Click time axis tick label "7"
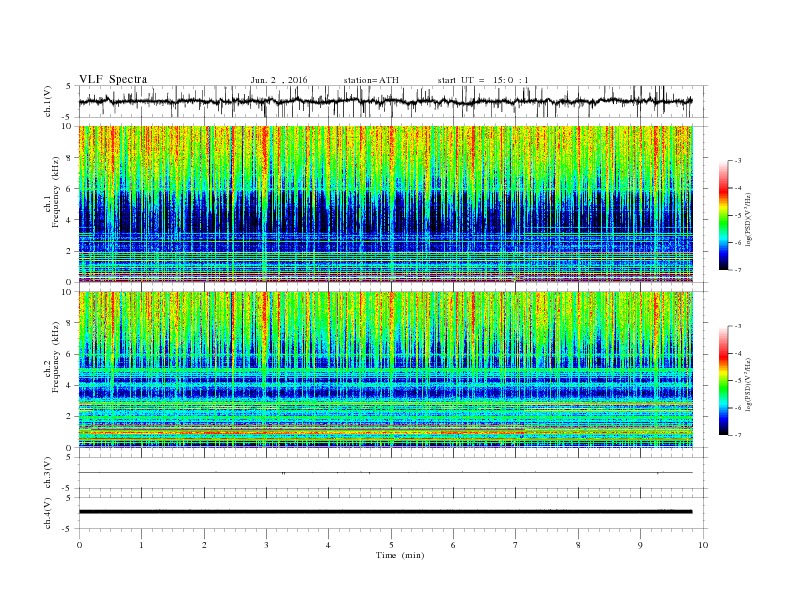Screen dimensions: 792x612 click(x=516, y=545)
